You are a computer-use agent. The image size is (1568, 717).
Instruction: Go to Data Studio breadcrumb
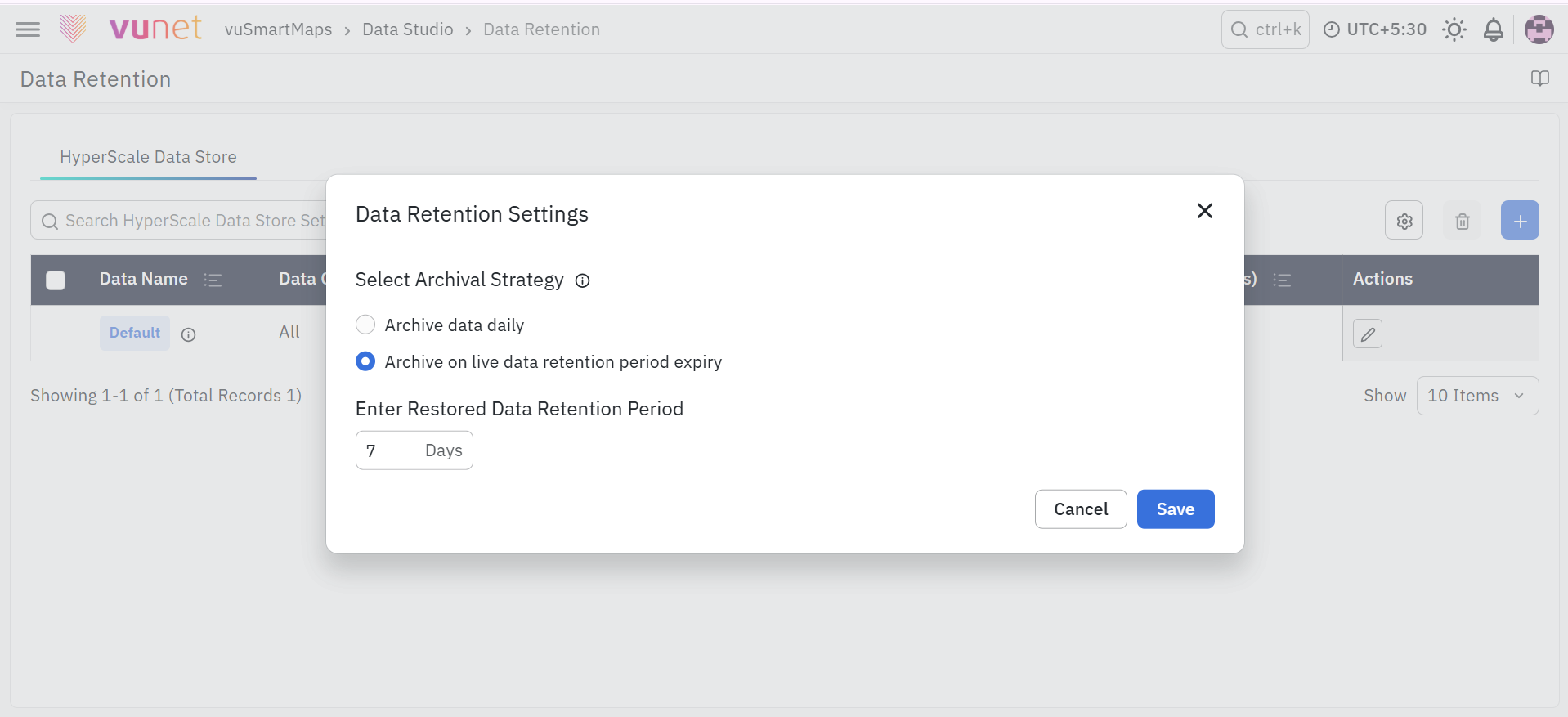pos(407,29)
